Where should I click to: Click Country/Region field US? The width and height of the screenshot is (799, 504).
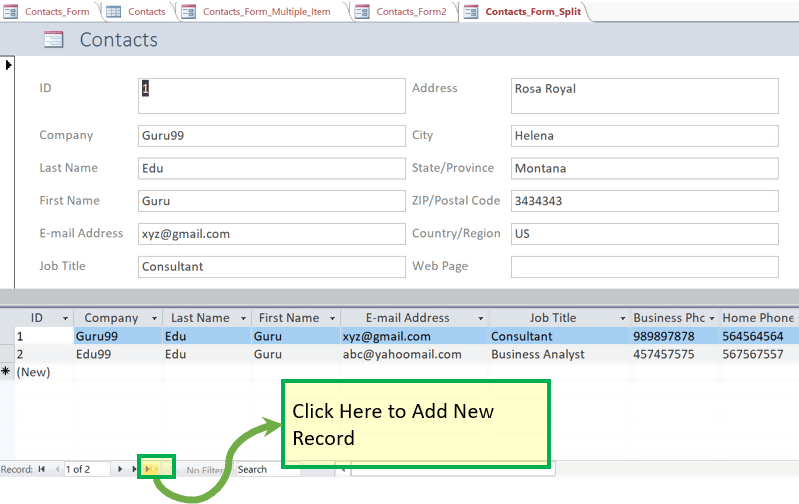pos(645,234)
